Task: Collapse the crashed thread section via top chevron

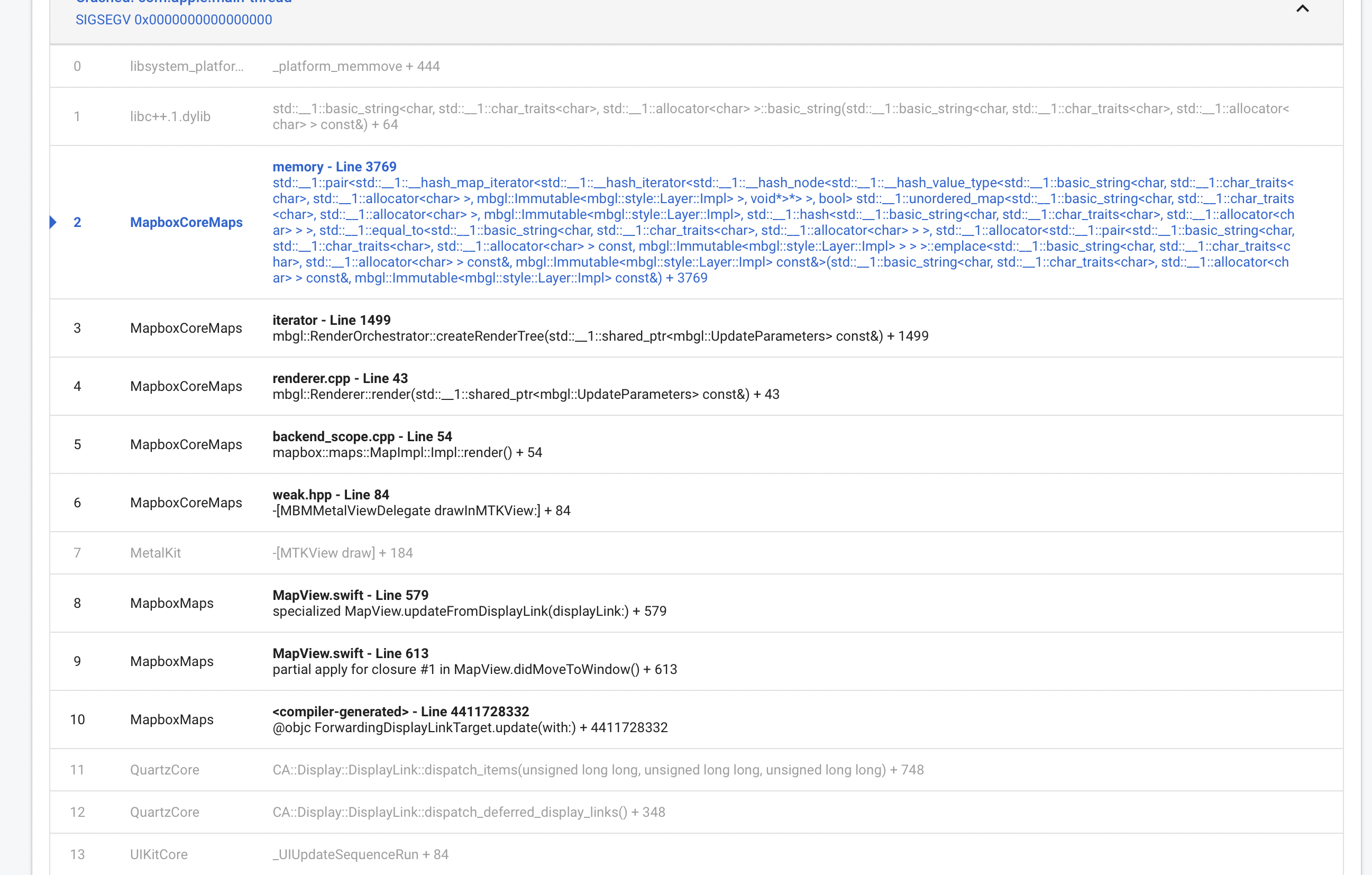Action: pos(1303,9)
